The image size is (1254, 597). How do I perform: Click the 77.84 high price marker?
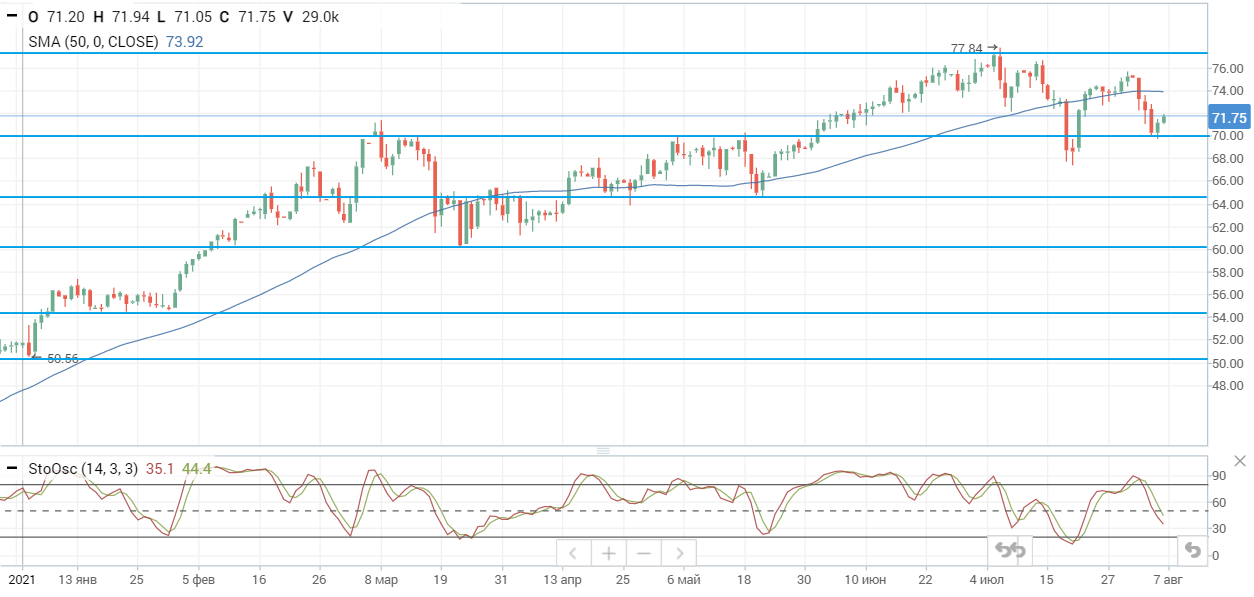click(x=974, y=47)
